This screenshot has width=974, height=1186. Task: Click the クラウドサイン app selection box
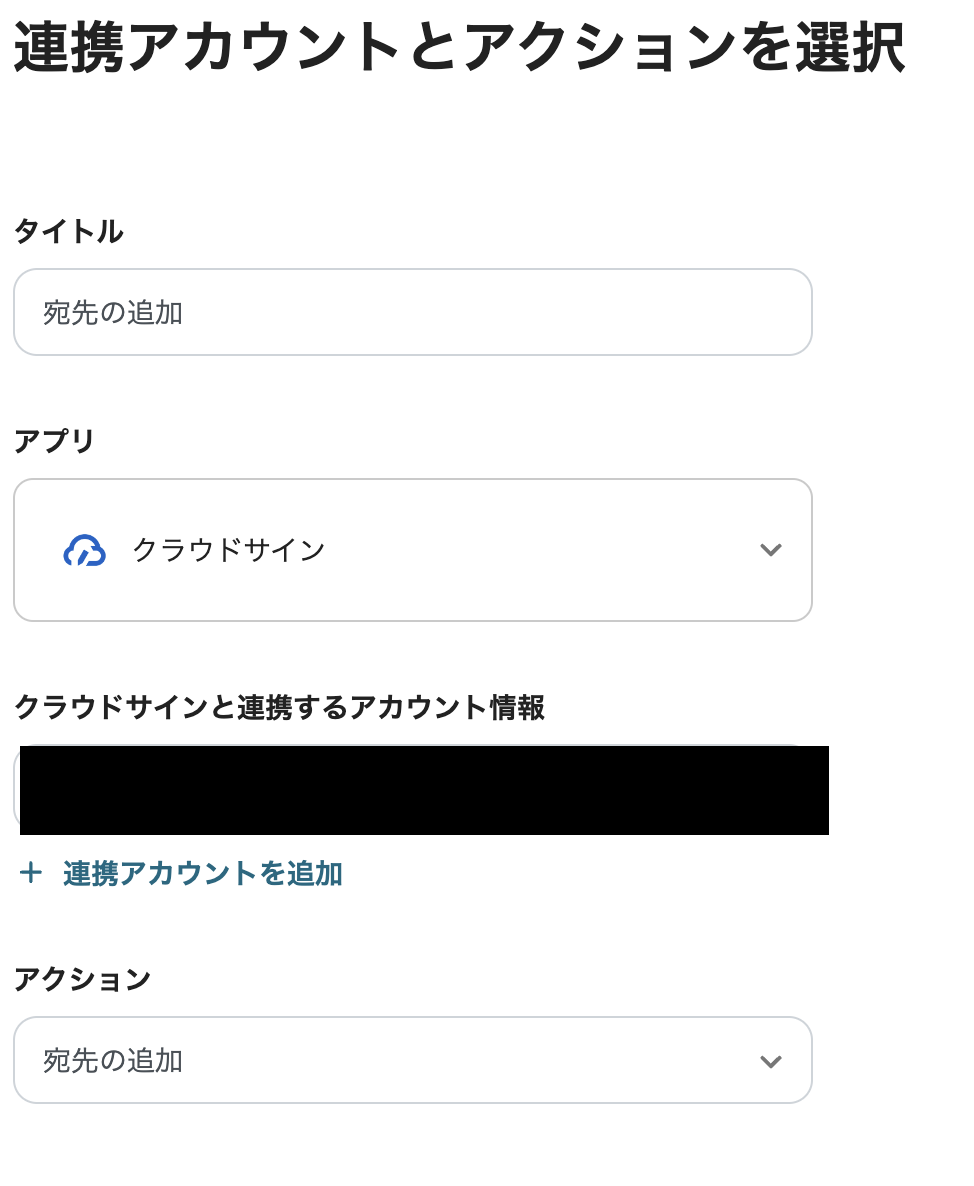(x=412, y=549)
